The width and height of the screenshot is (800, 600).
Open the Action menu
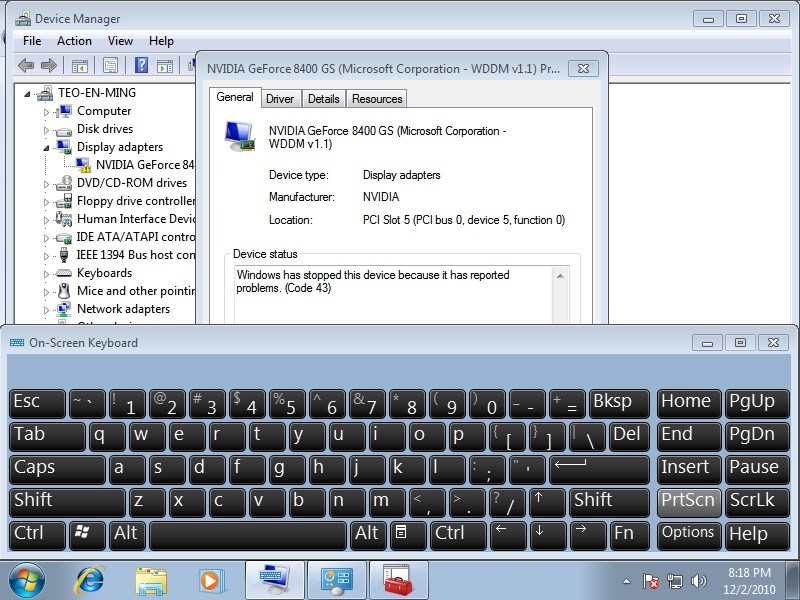[74, 41]
